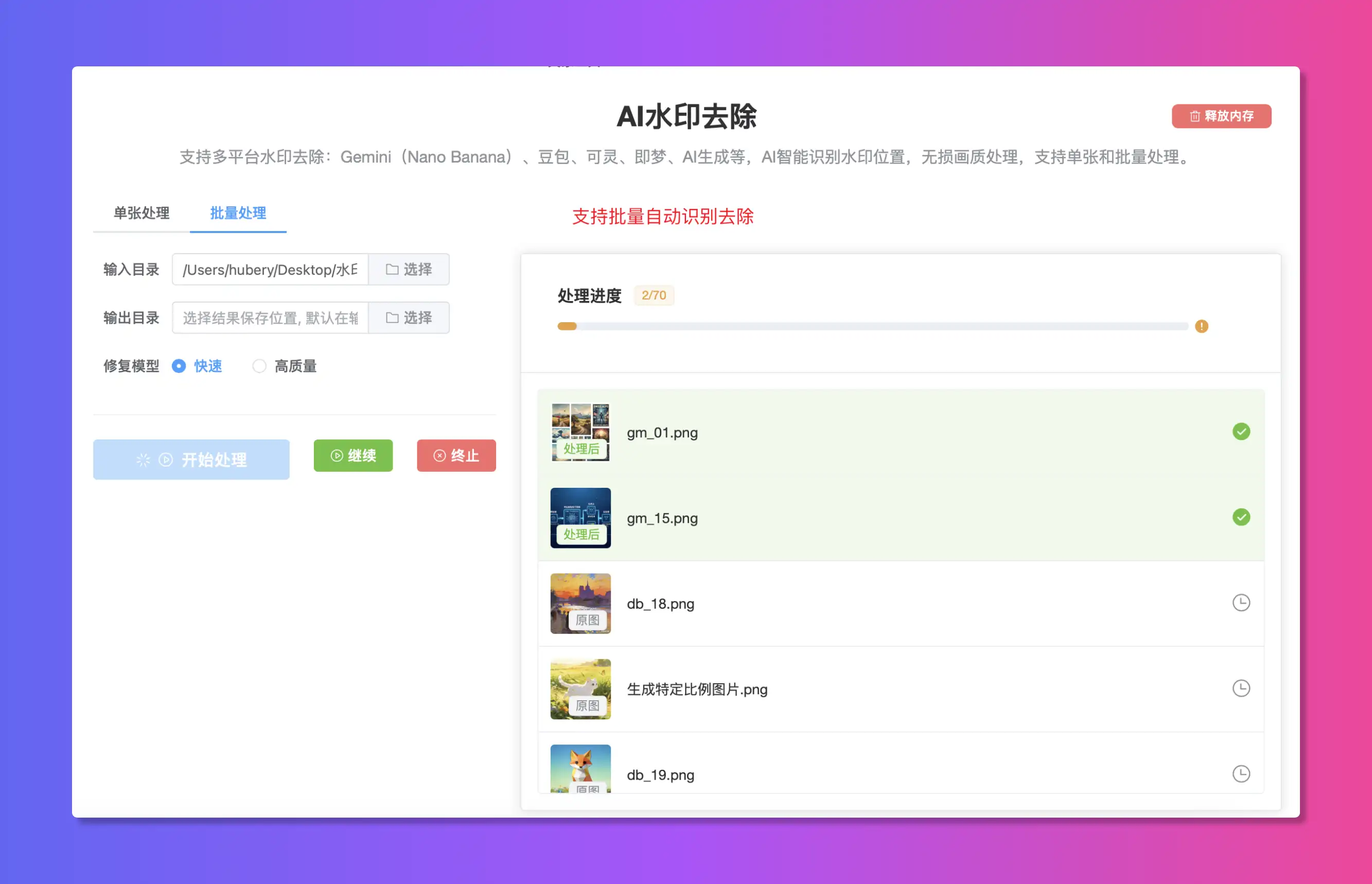Switch to the 单张处理 tab
Screen dimensions: 1372x884
[141, 214]
